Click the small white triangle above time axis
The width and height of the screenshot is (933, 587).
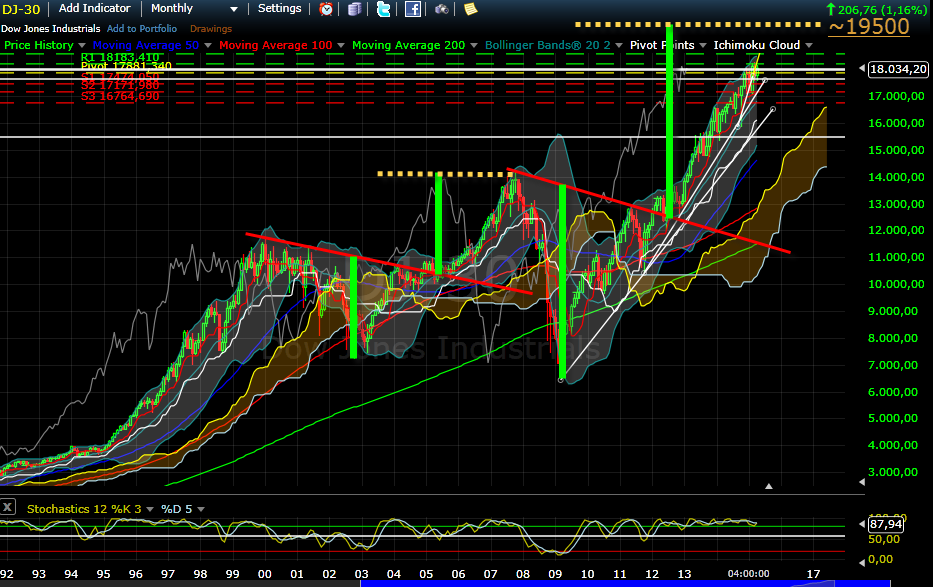coord(769,486)
